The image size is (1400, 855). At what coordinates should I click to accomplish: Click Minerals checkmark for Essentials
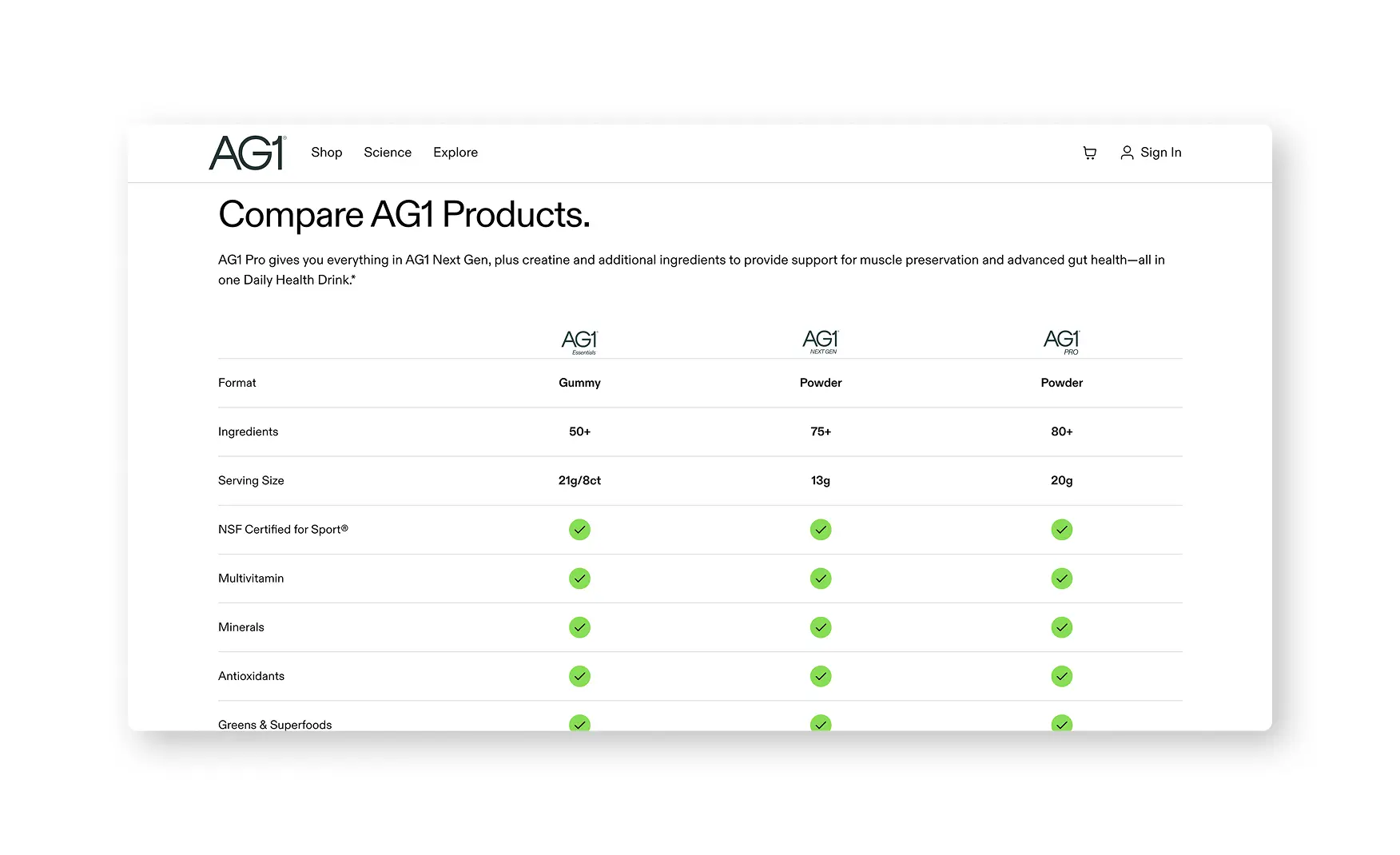tap(579, 627)
